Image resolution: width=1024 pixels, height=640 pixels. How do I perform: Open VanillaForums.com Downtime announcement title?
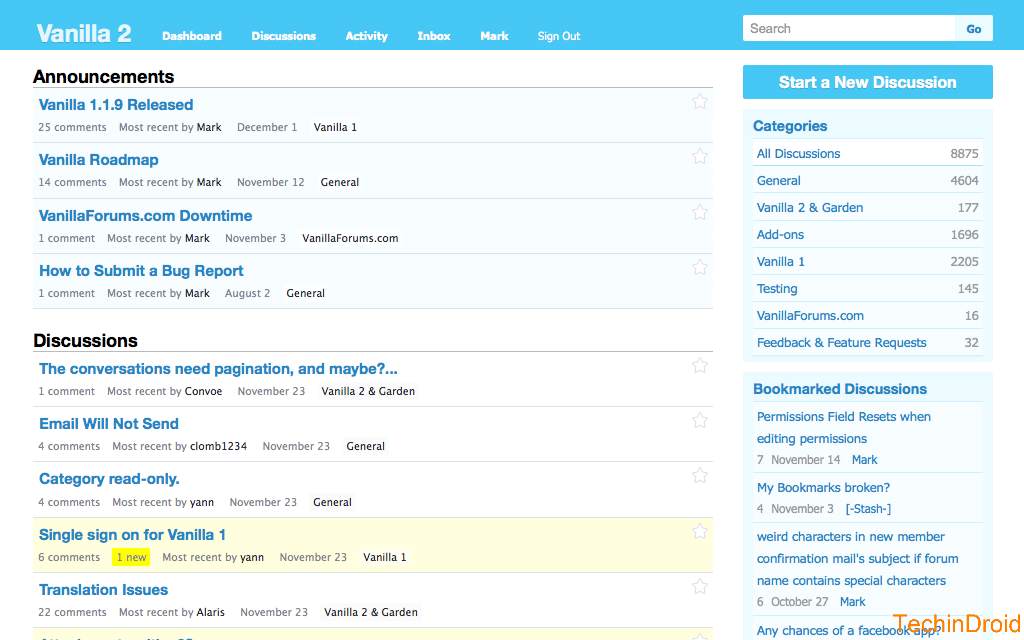(145, 216)
